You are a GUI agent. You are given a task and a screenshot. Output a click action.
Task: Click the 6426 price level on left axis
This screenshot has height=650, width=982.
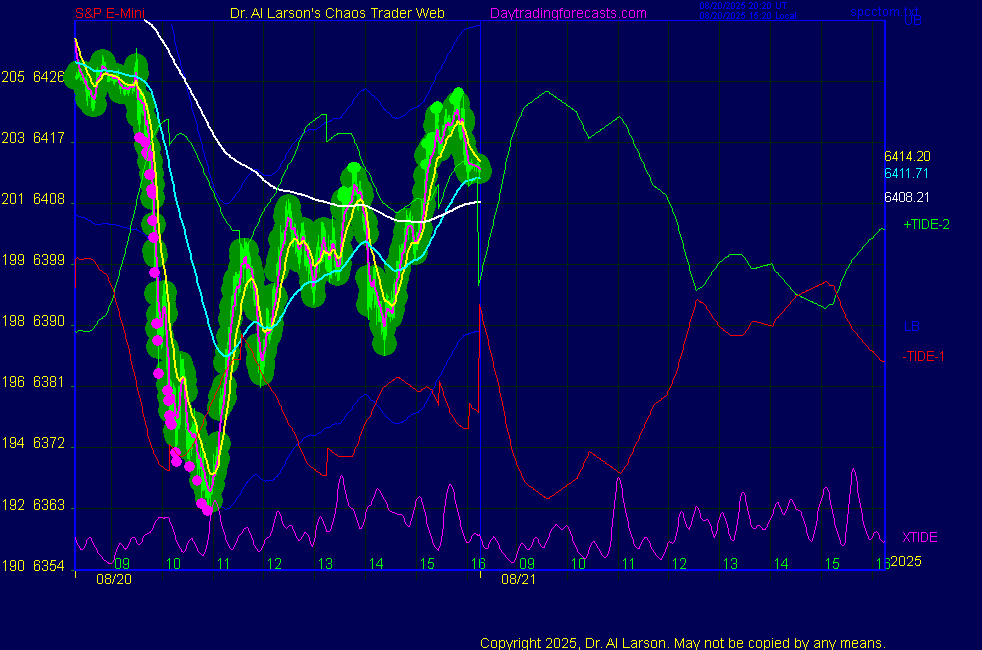(48, 77)
